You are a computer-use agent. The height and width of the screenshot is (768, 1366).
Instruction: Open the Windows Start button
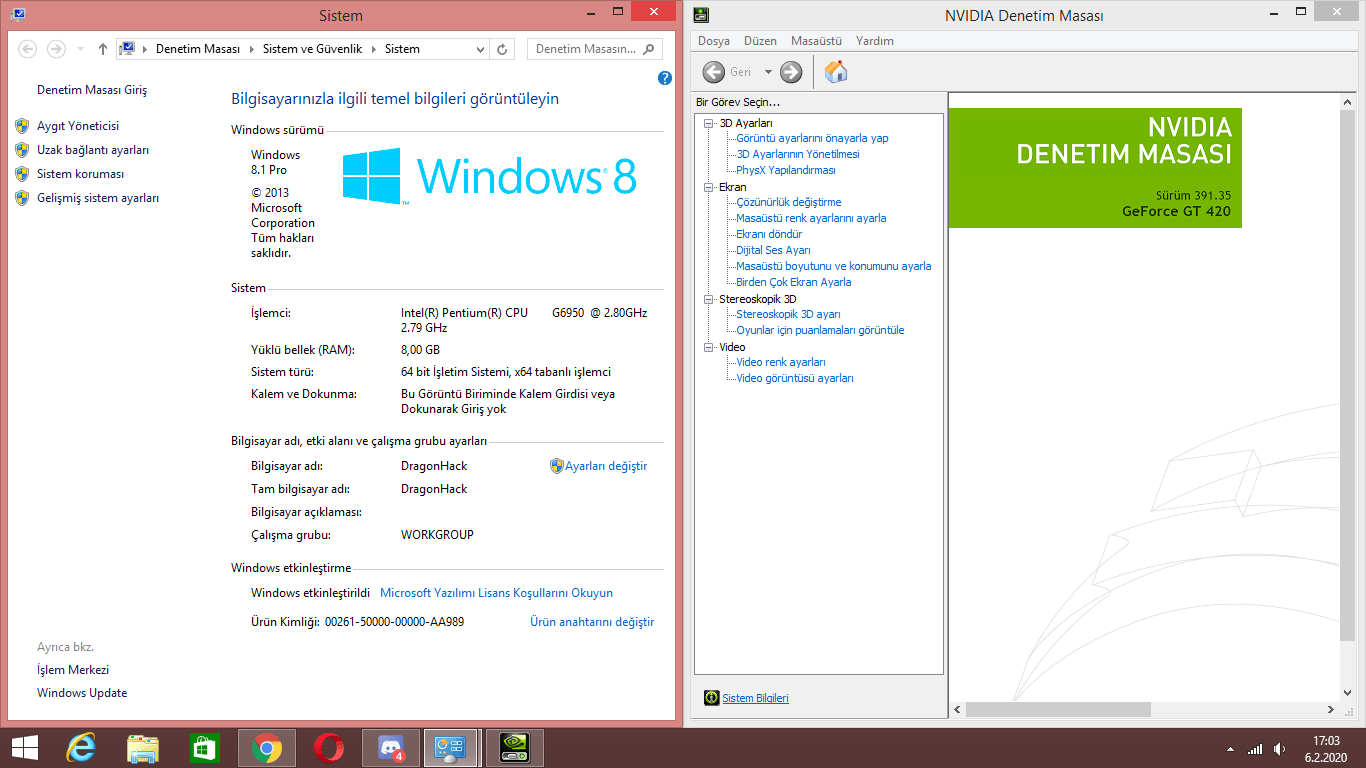pyautogui.click(x=25, y=748)
